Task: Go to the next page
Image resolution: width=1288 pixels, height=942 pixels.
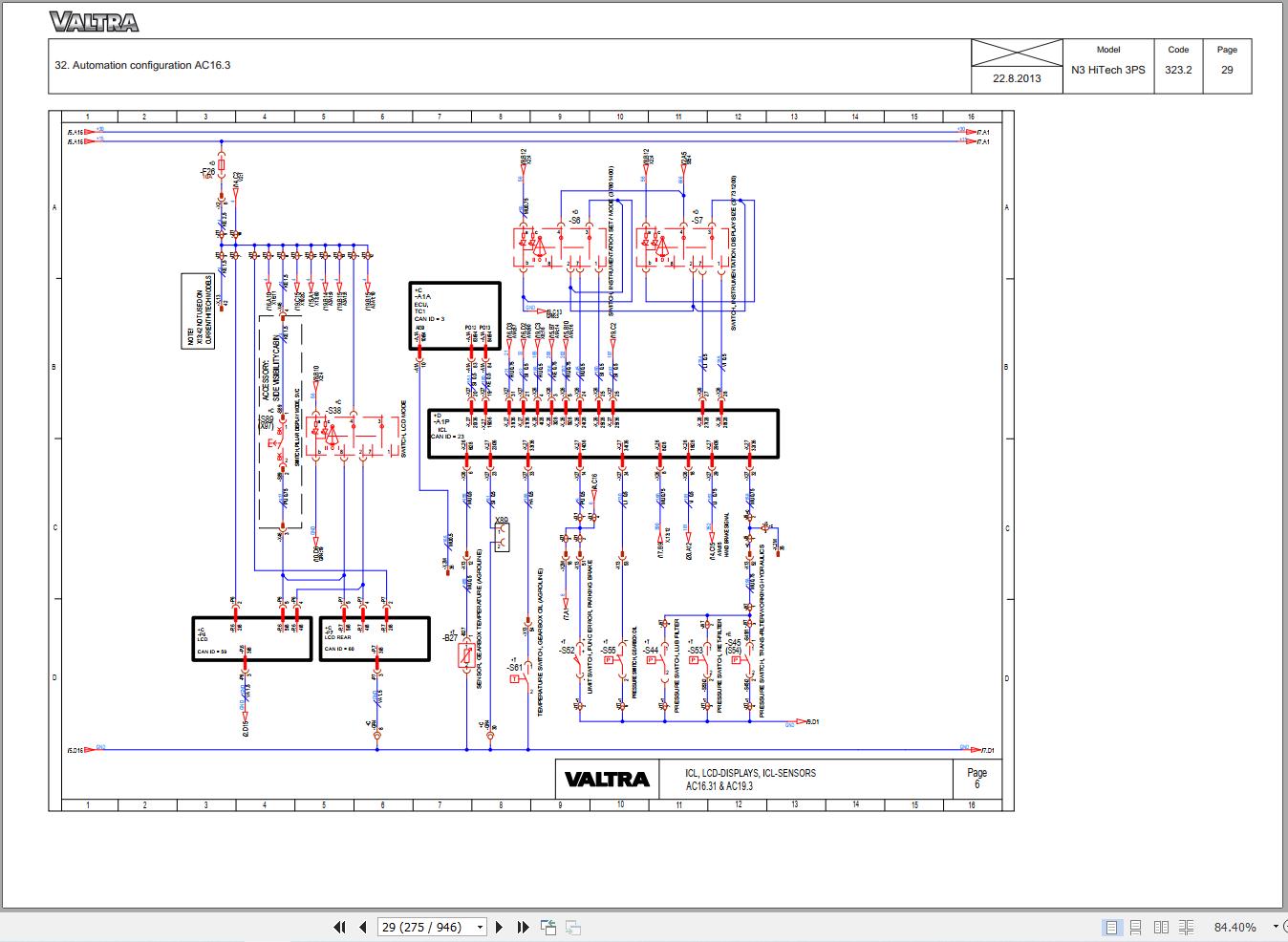Action: 499,927
